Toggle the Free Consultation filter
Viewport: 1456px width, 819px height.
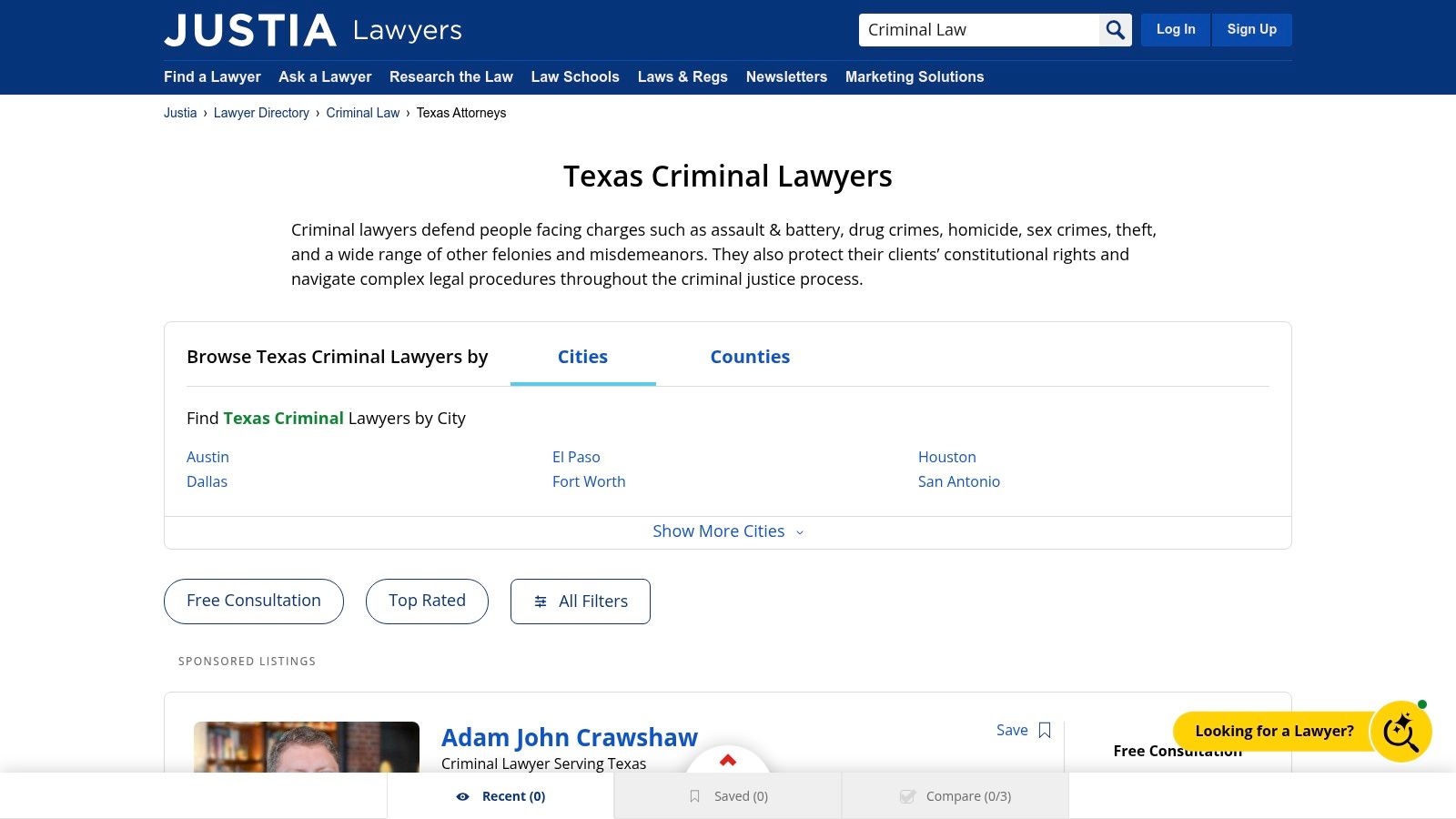coord(253,601)
